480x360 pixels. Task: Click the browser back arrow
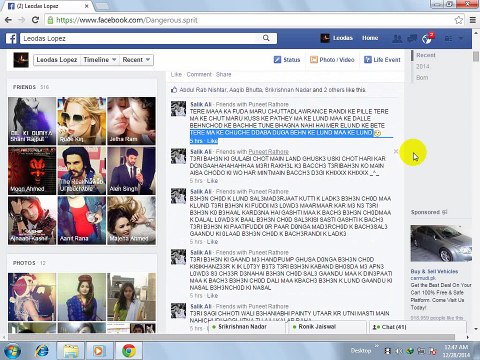9,20
